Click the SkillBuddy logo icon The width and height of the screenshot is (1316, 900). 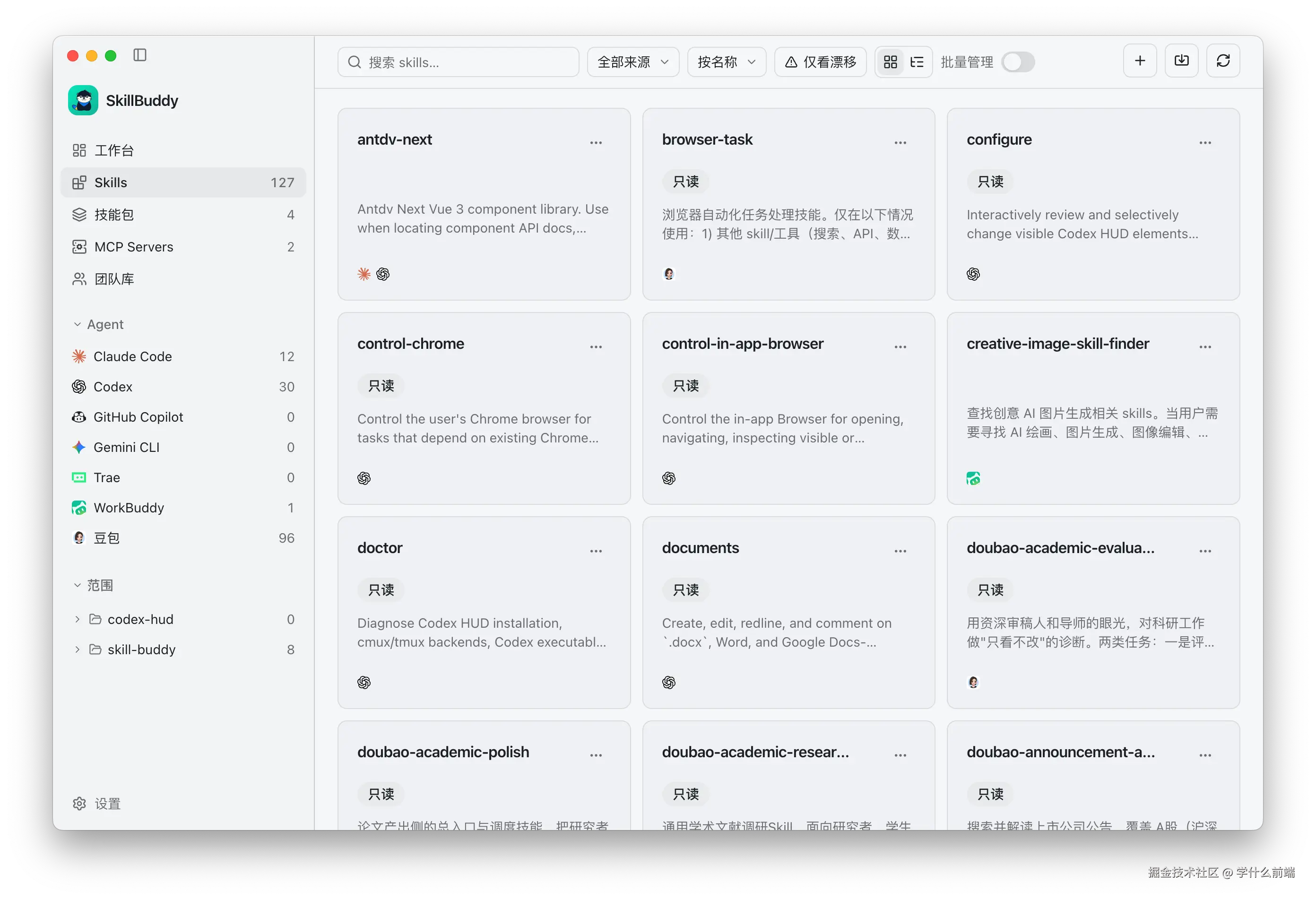(x=83, y=100)
